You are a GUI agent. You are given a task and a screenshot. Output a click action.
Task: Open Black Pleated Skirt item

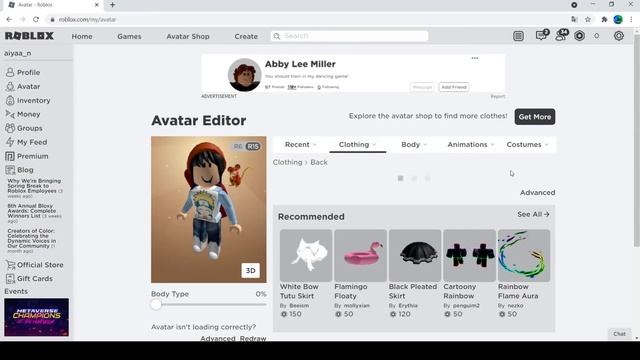[415, 274]
